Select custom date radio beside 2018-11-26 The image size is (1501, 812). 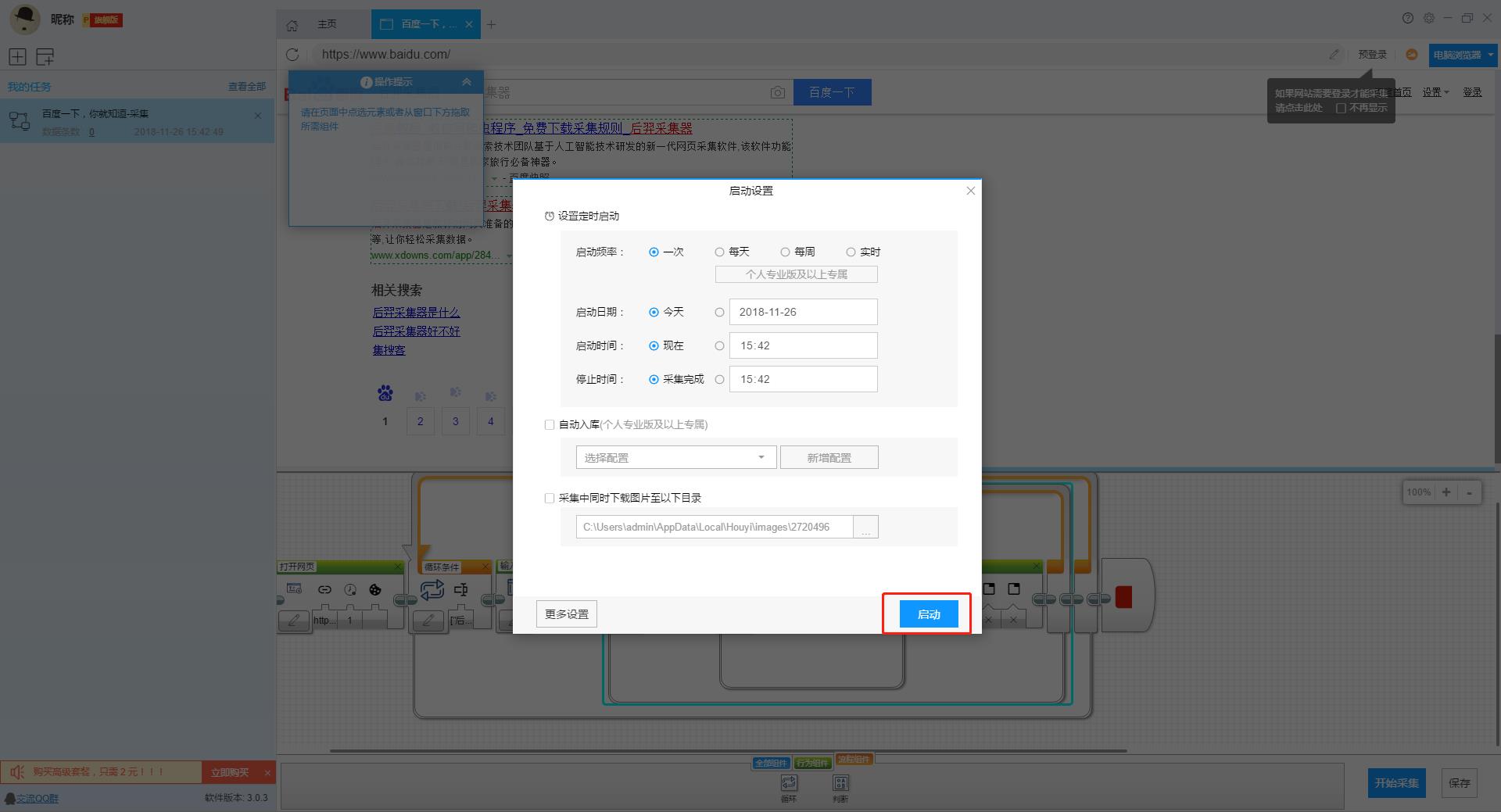(719, 312)
